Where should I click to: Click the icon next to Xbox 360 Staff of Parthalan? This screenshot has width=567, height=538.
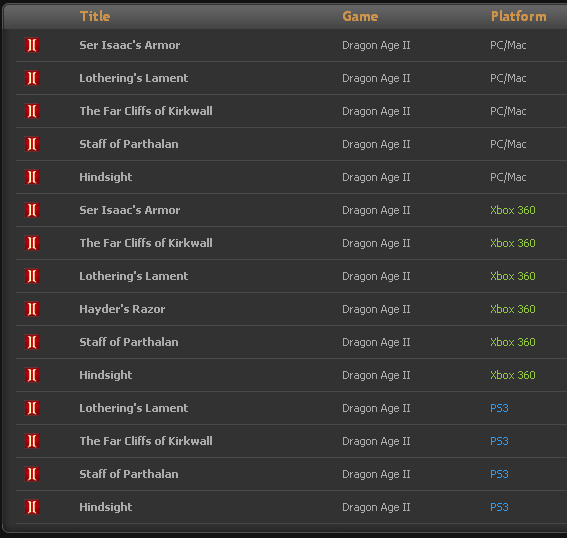[x=32, y=342]
